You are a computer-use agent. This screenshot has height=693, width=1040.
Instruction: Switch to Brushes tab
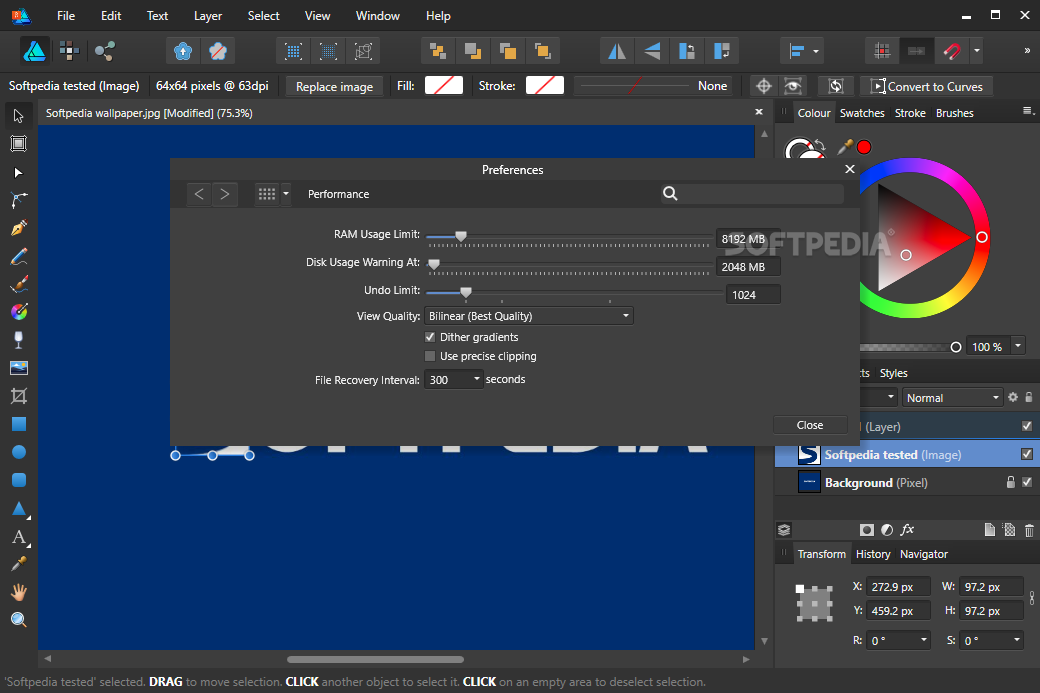pyautogui.click(x=954, y=113)
